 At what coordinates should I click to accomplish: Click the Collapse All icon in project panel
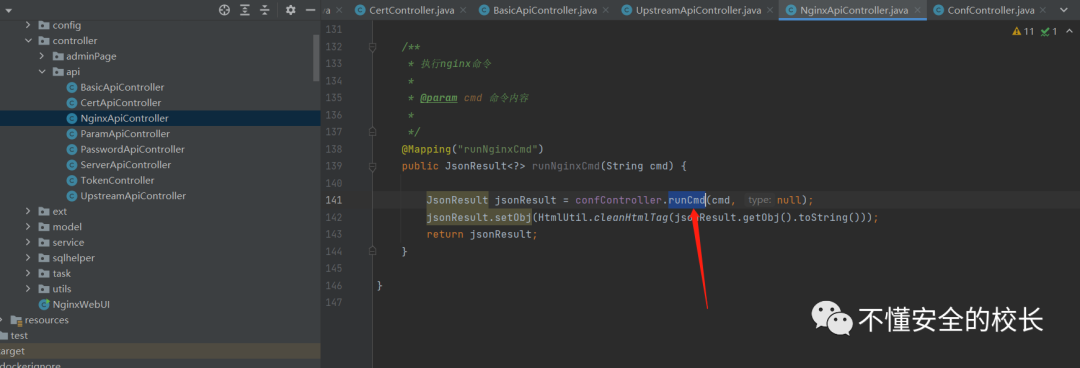(265, 10)
